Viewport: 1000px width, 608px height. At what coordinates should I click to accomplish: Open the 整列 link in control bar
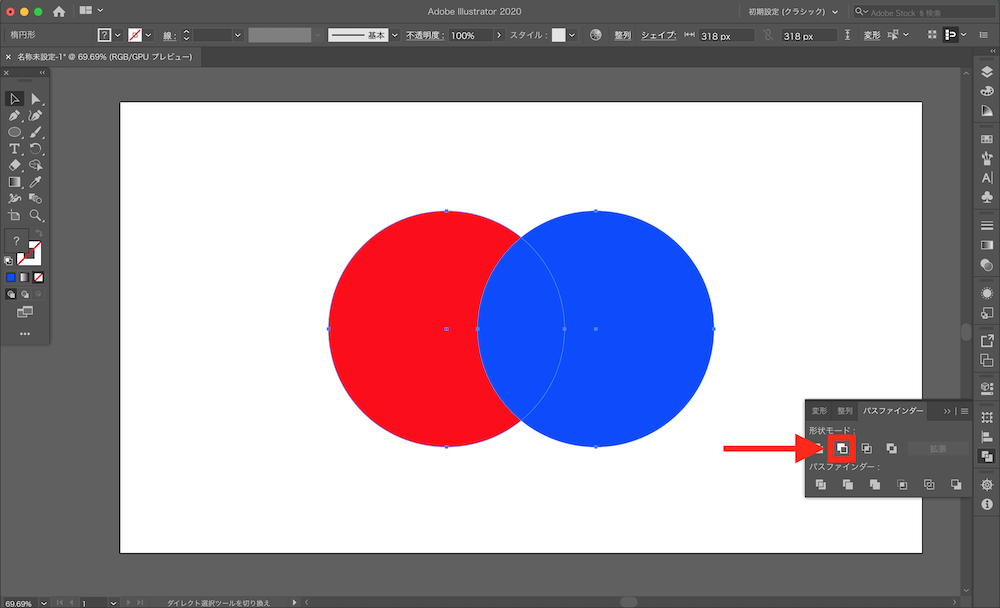click(622, 35)
